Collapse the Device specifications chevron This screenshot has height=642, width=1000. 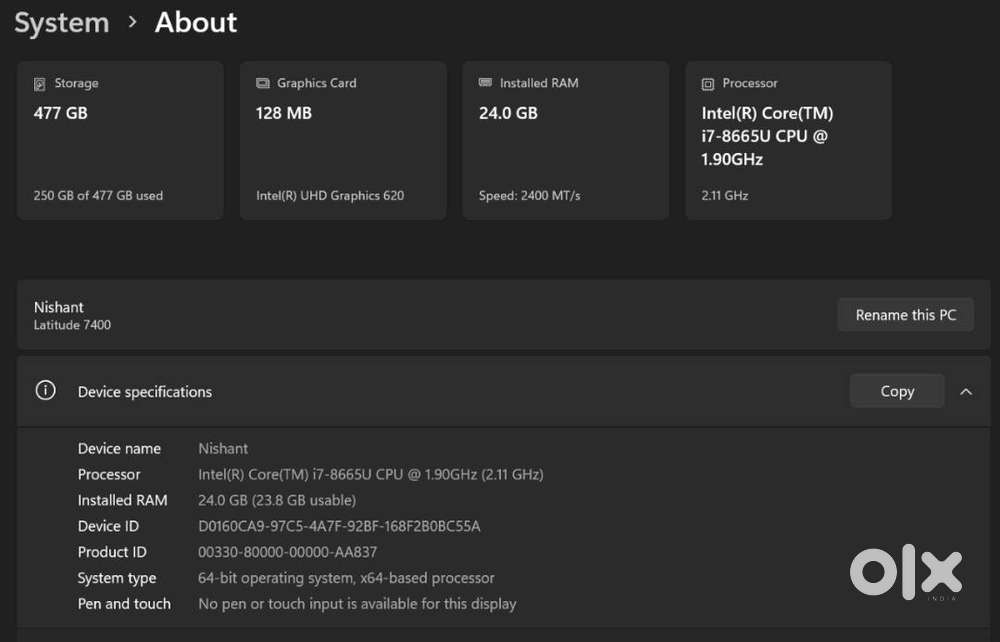966,391
